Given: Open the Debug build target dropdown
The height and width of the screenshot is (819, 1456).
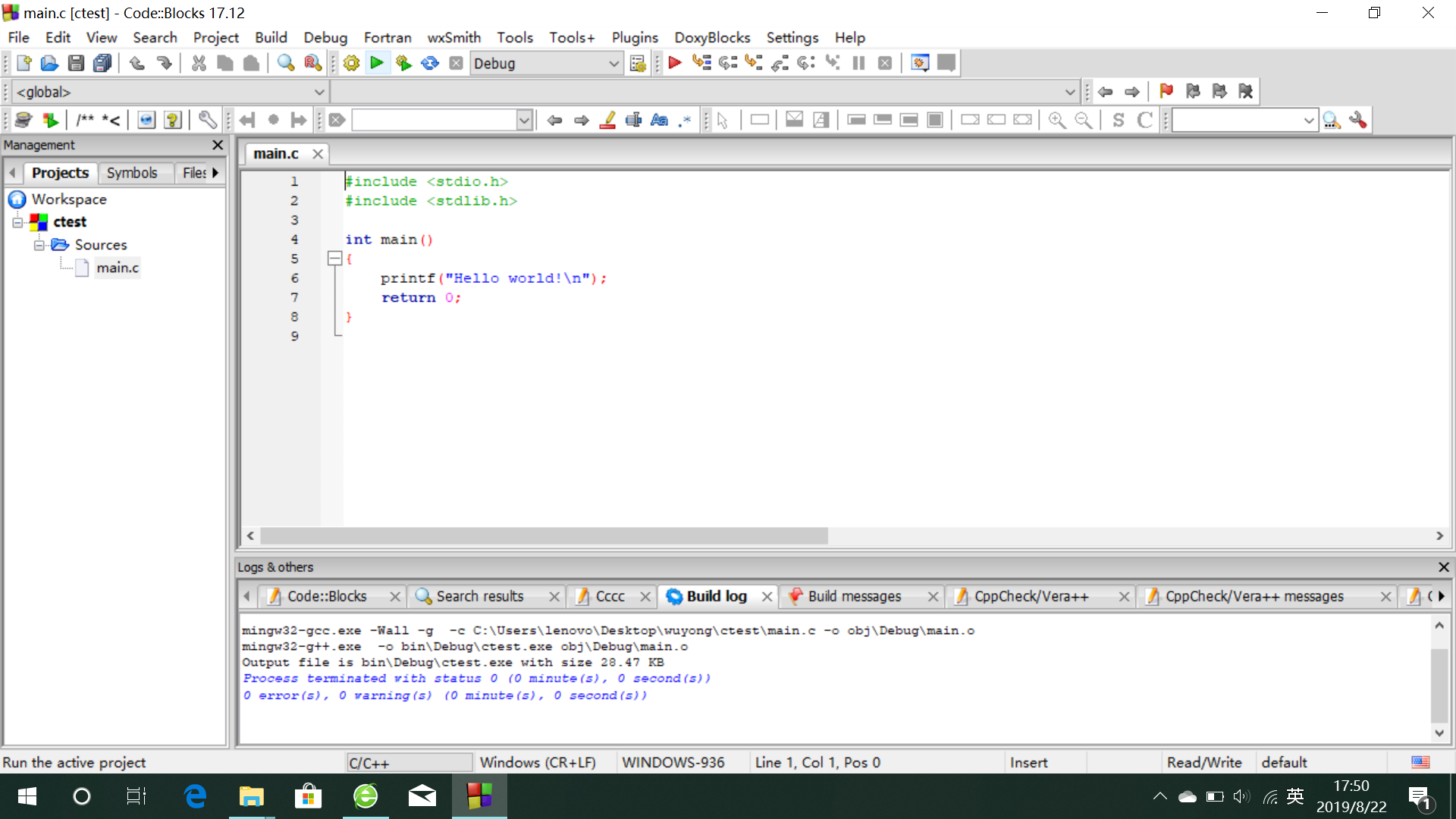Looking at the screenshot, I should 547,64.
